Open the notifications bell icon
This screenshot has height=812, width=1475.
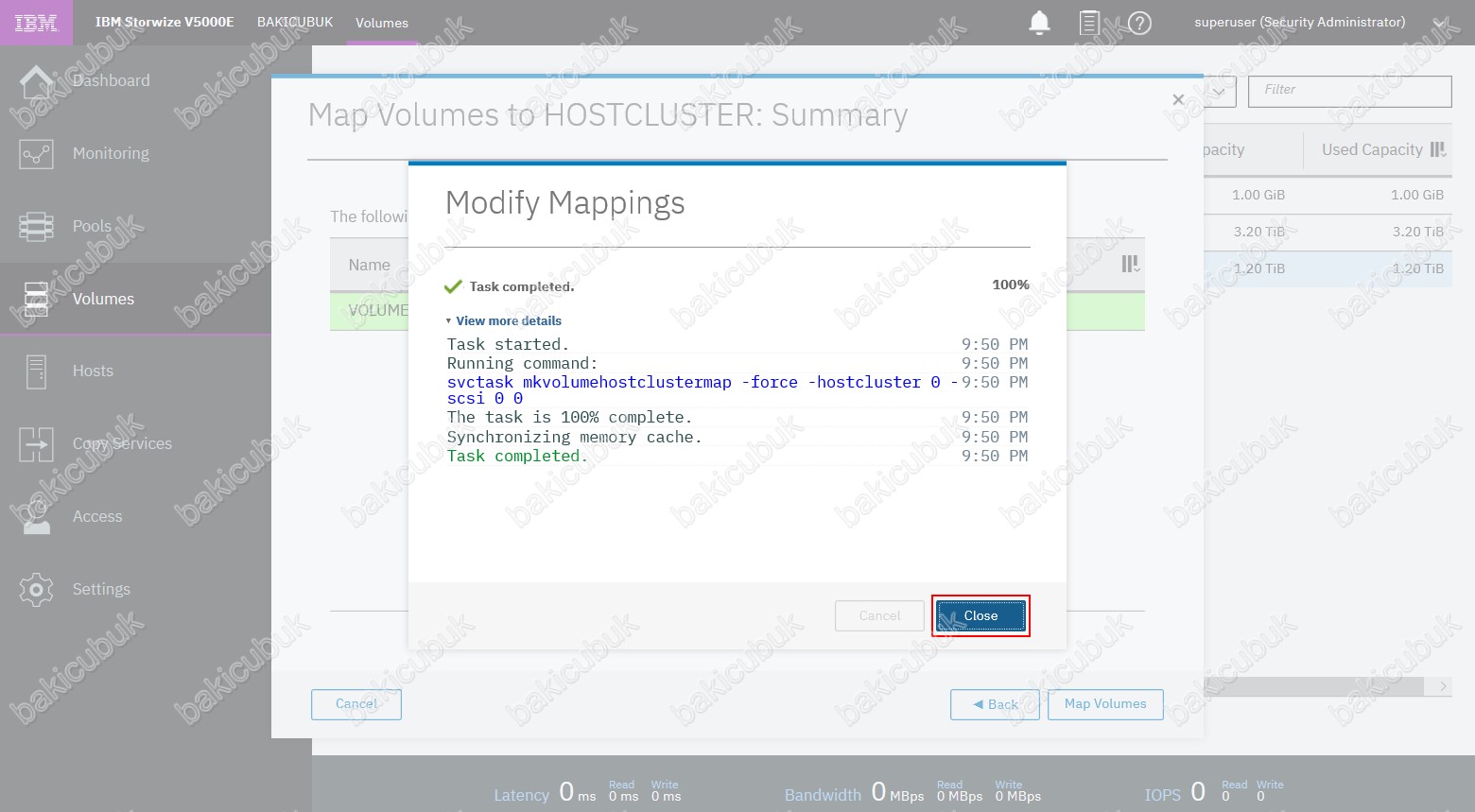click(x=1039, y=23)
